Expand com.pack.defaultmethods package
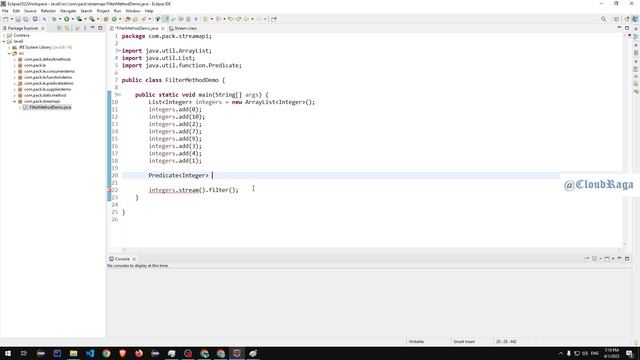This screenshot has width=640, height=360. (x=15, y=60)
